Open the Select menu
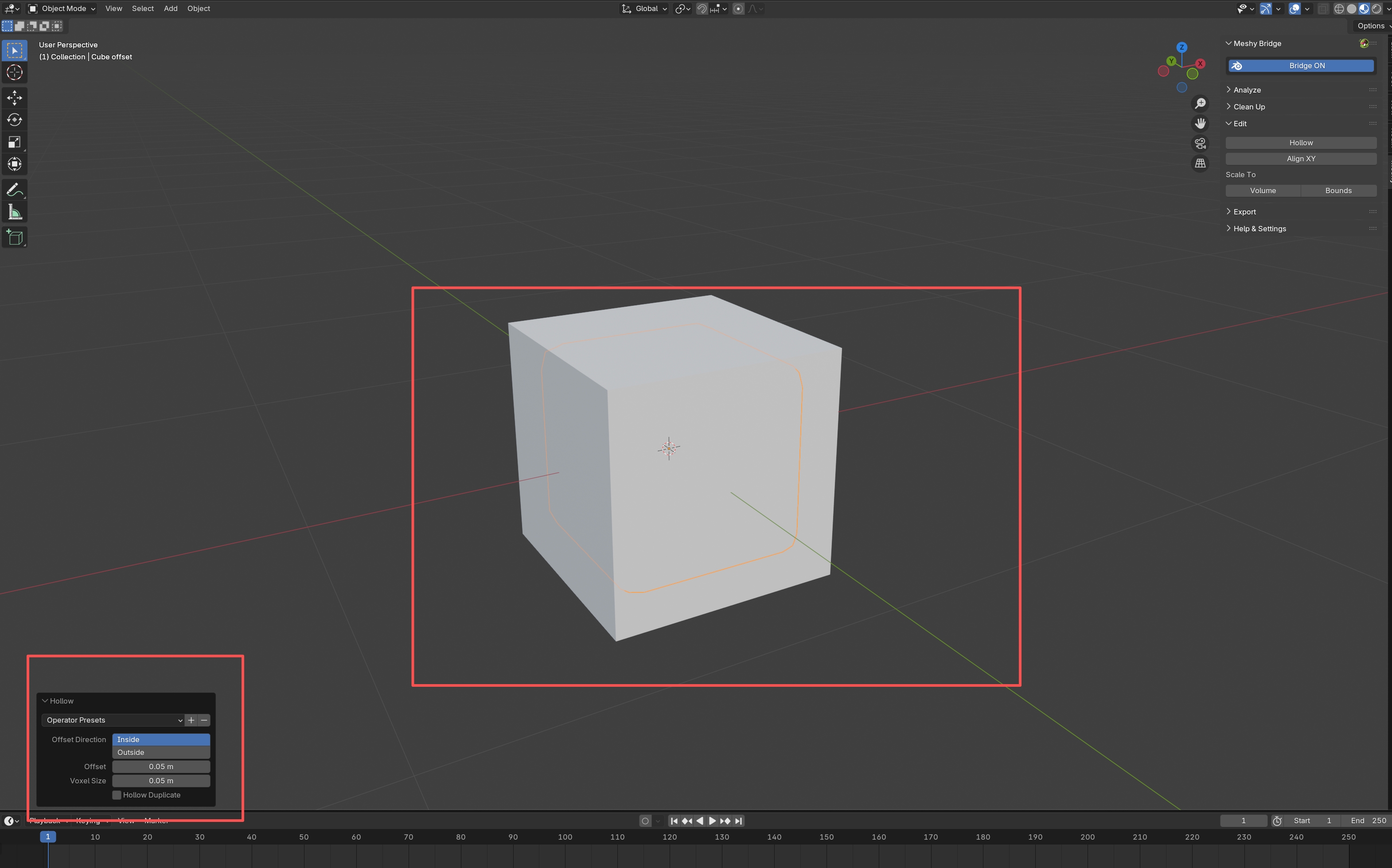 tap(142, 8)
